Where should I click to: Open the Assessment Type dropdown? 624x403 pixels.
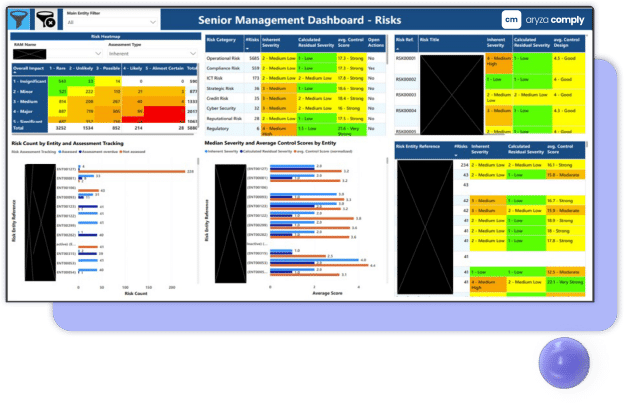tap(152, 53)
